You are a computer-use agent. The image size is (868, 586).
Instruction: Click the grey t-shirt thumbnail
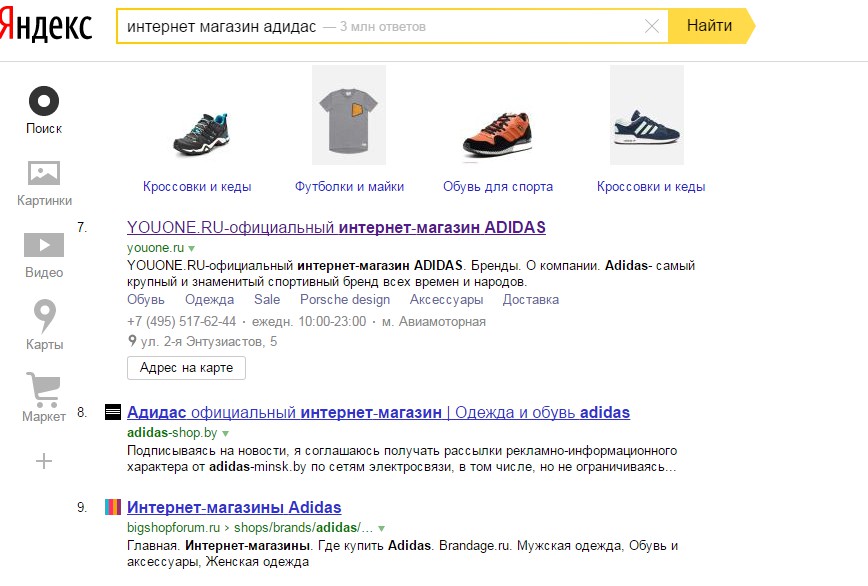click(x=349, y=115)
